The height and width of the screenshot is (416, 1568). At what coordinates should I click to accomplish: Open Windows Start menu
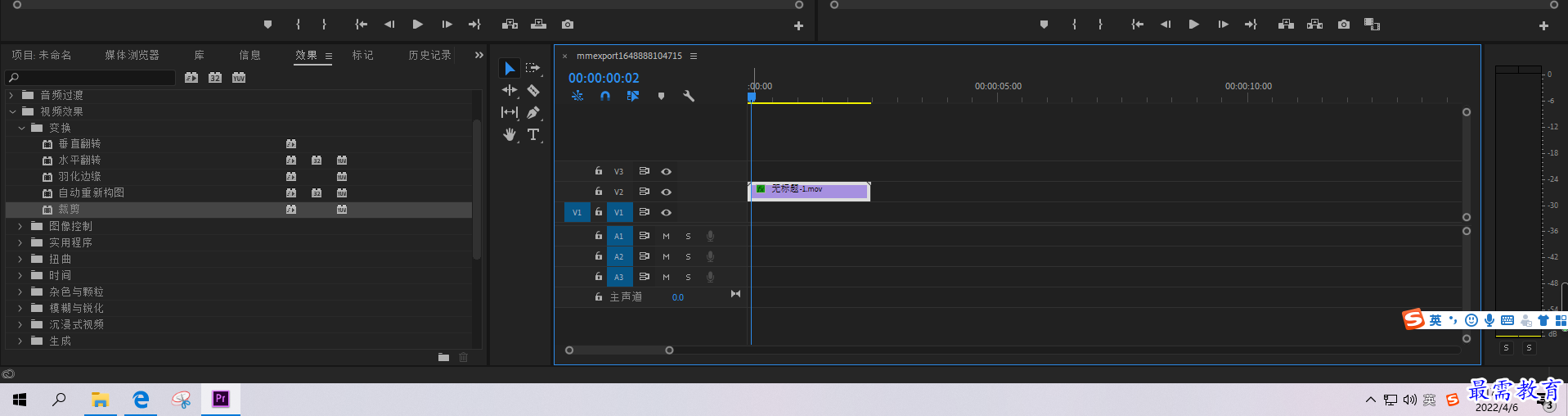pyautogui.click(x=20, y=400)
